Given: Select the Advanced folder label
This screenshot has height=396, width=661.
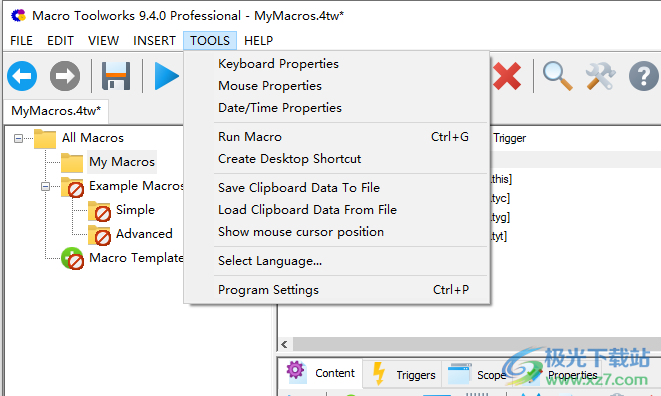Looking at the screenshot, I should click(144, 234).
